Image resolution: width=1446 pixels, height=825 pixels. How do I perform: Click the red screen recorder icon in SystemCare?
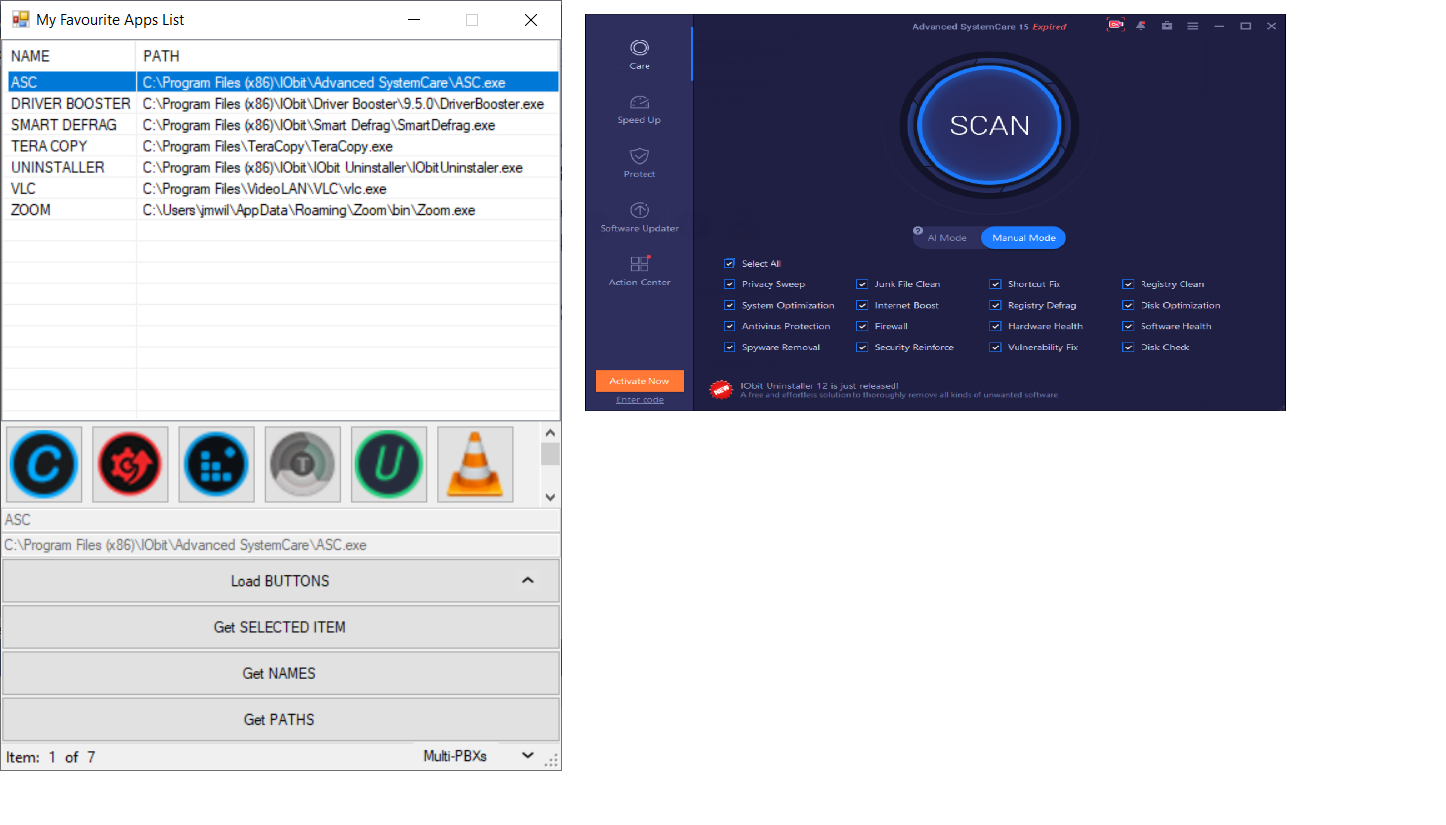[1115, 26]
